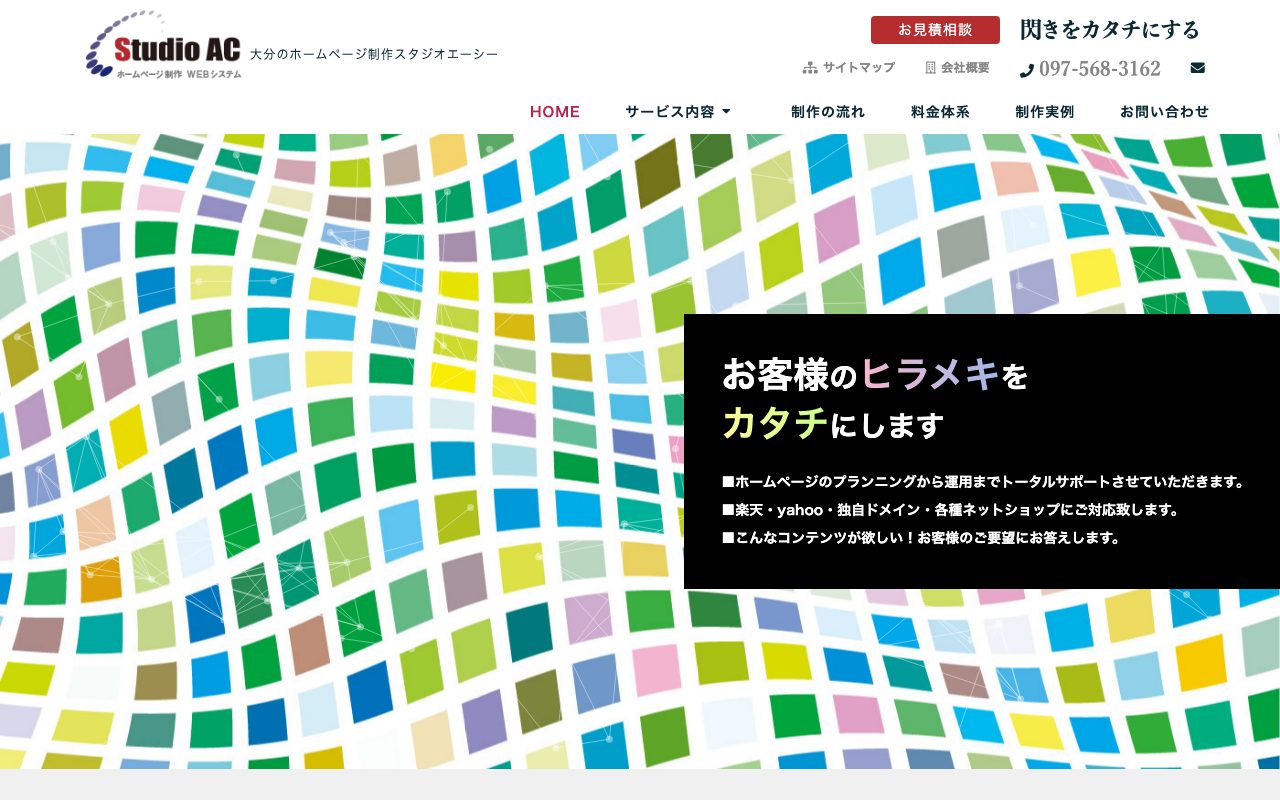Click tagline 大分のホームページ制作スタジオエーシー
Viewport: 1280px width, 800px height.
click(x=374, y=54)
